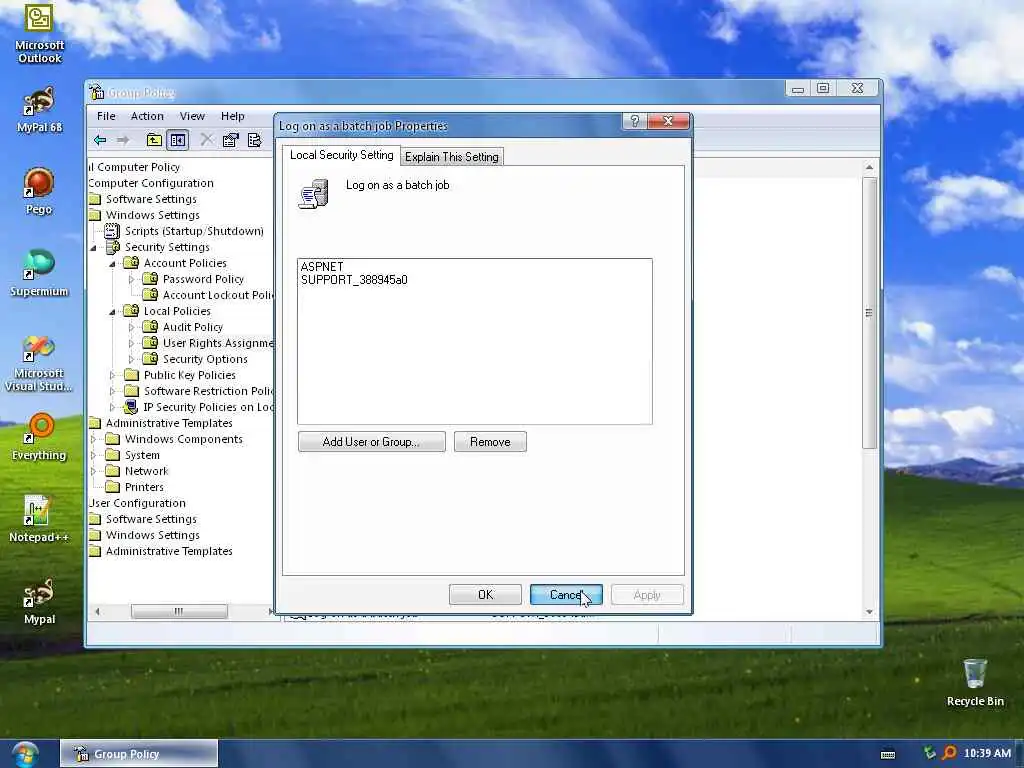
Task: Open the View menu
Action: (192, 116)
